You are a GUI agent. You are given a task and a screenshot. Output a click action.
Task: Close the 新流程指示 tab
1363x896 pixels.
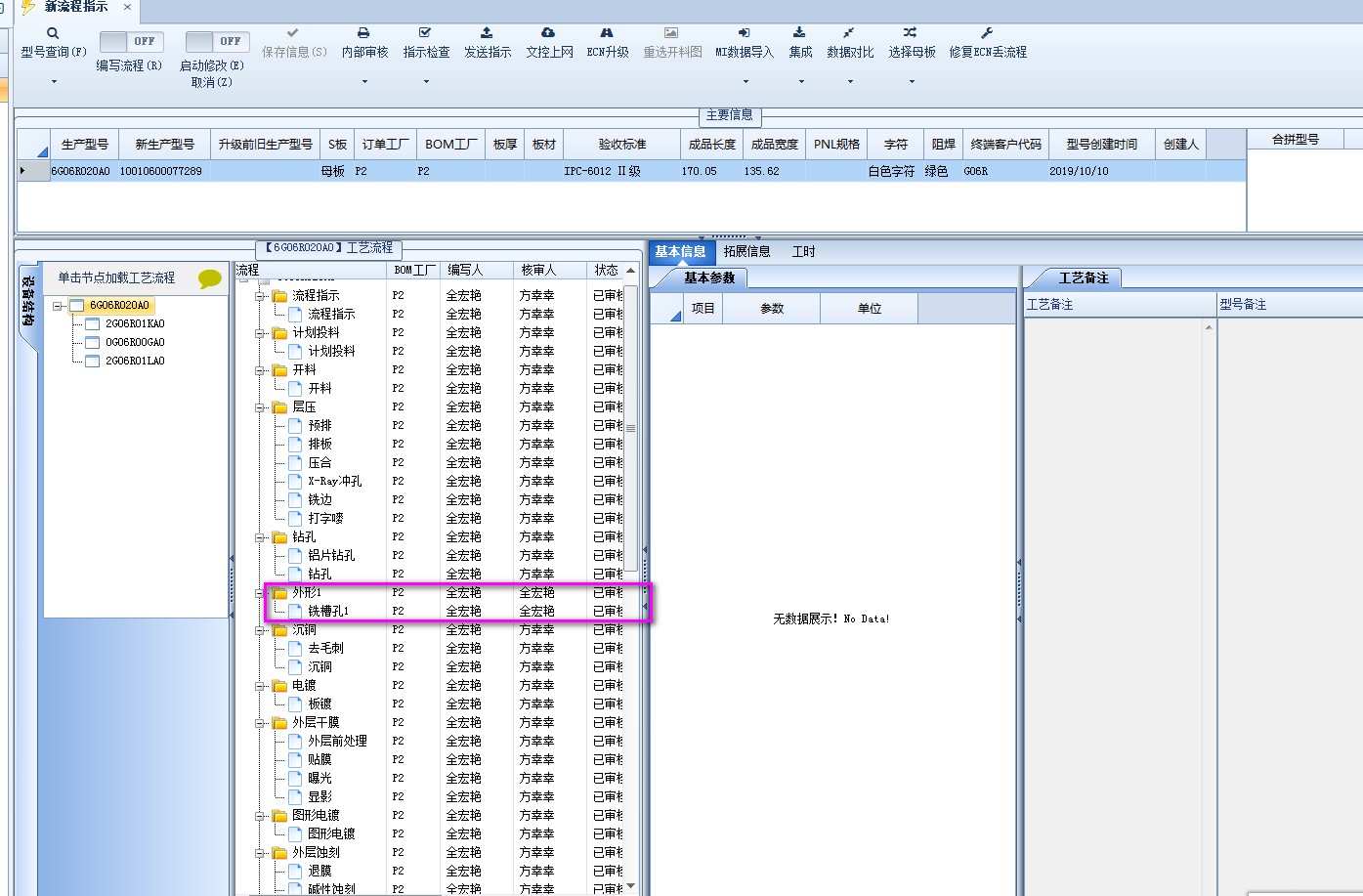pyautogui.click(x=127, y=7)
